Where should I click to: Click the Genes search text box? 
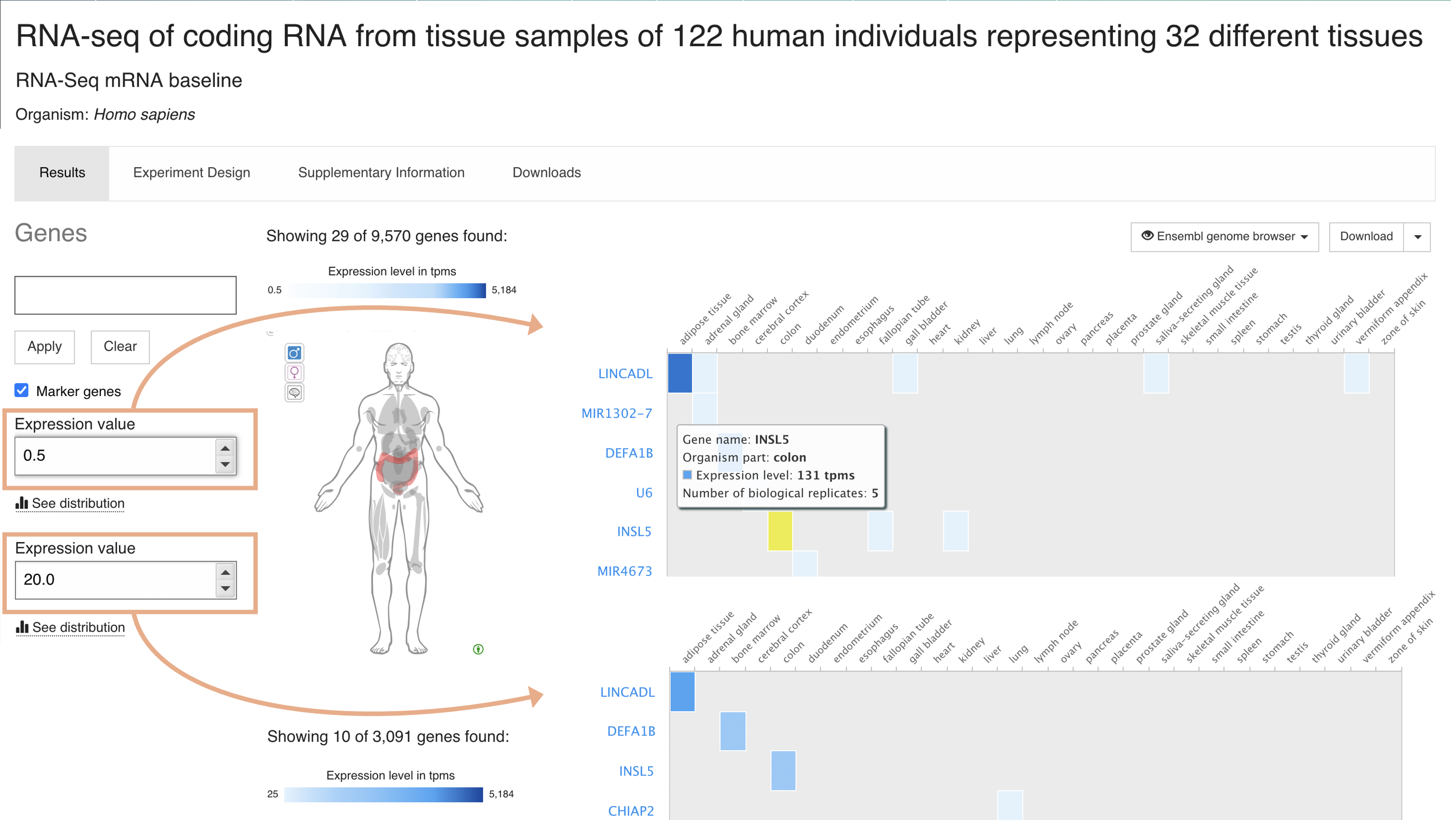click(125, 295)
